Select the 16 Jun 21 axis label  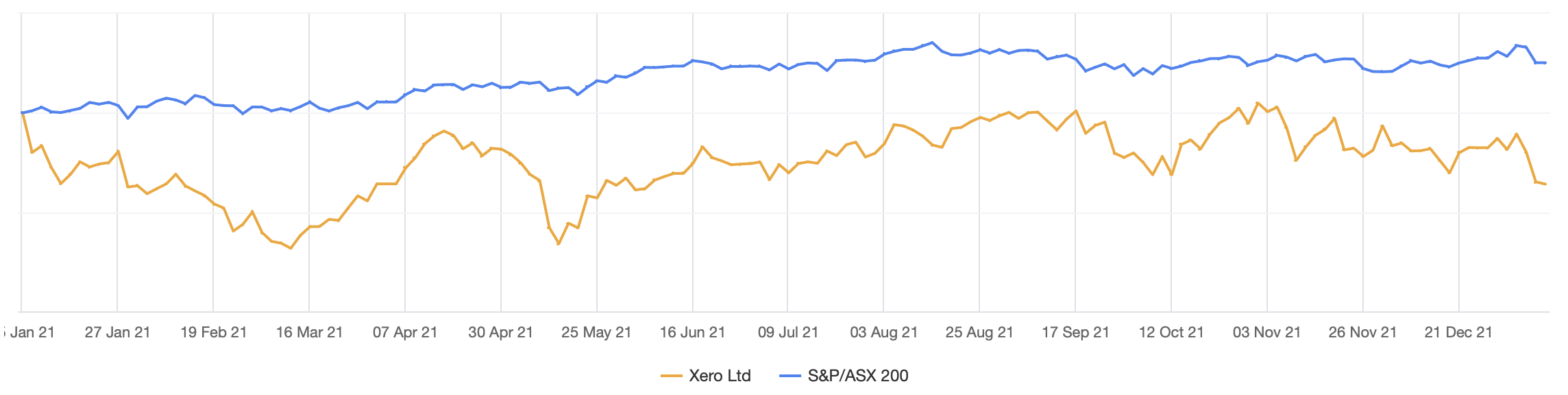tap(692, 333)
